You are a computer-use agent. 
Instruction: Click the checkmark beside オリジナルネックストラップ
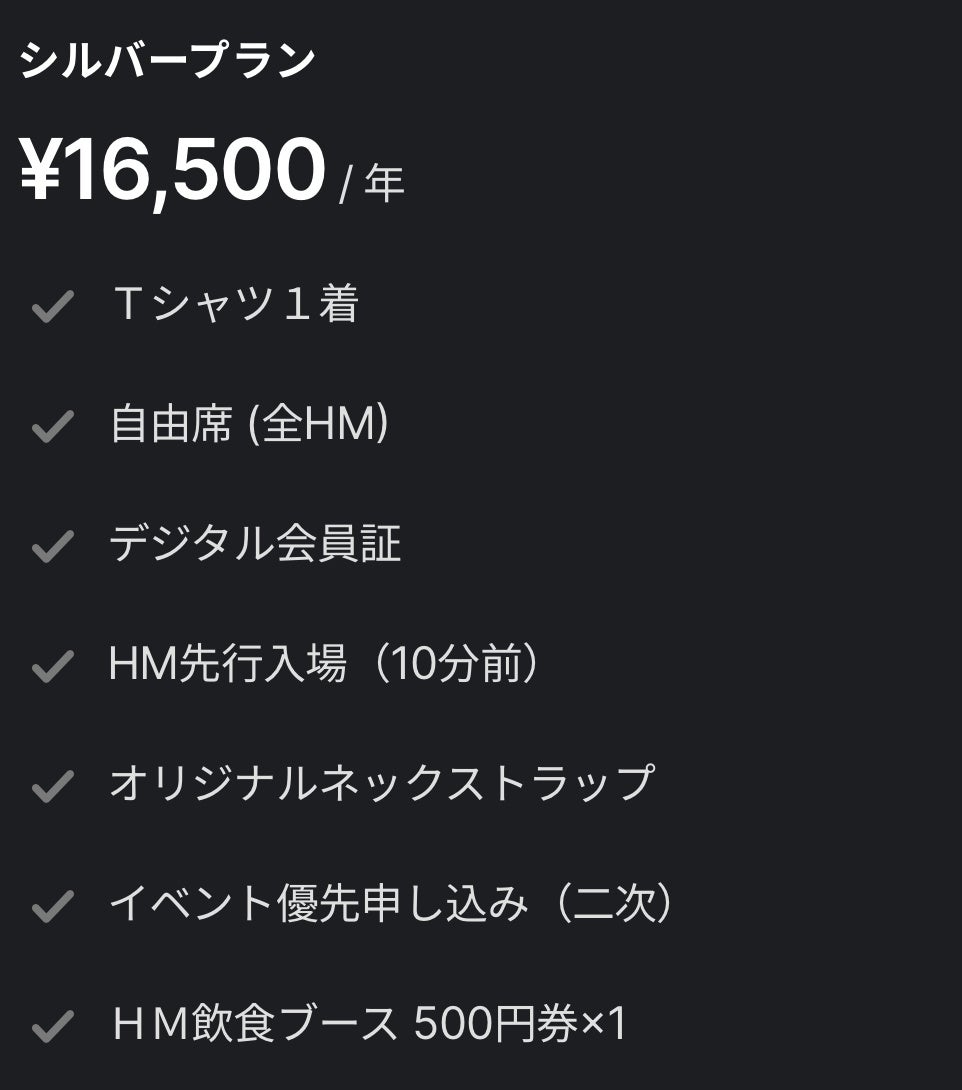pos(52,786)
